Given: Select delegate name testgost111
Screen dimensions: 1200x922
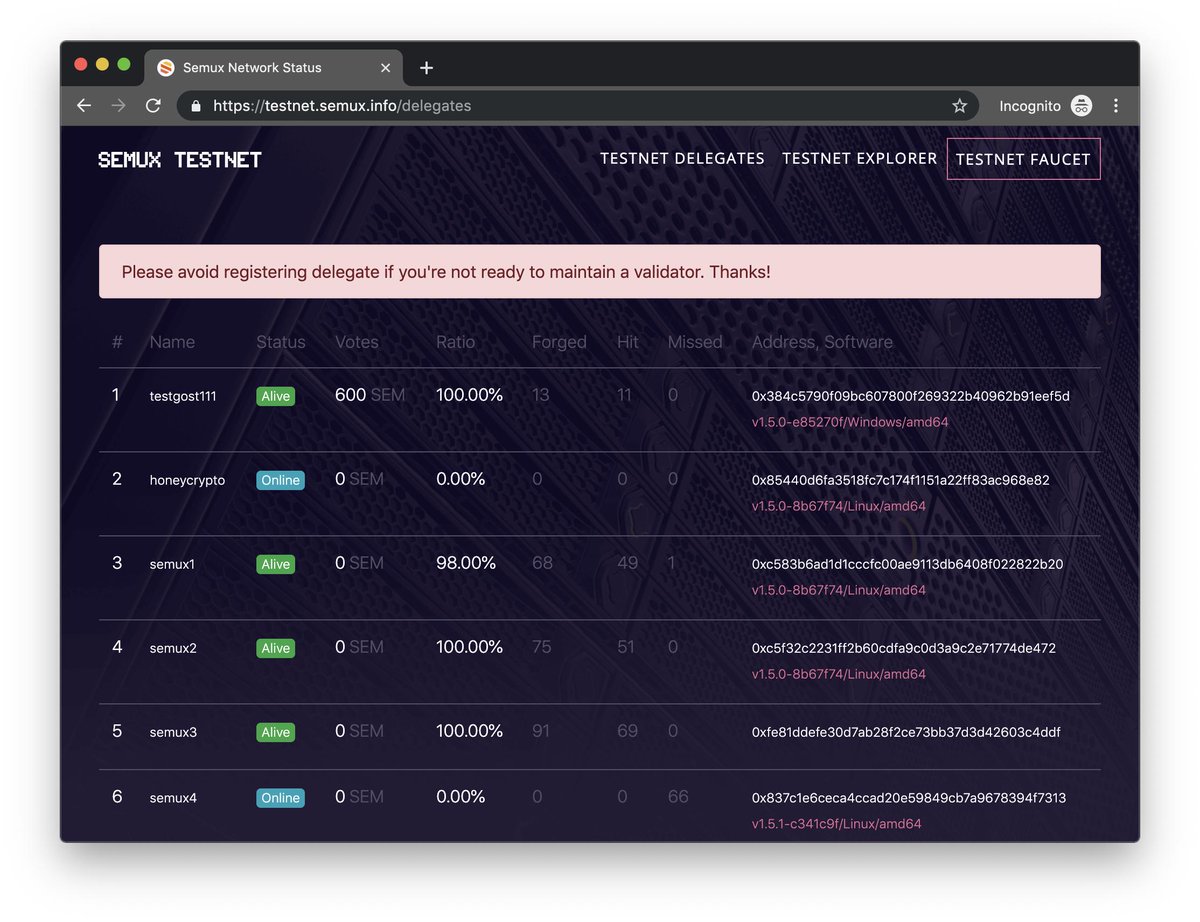Looking at the screenshot, I should click(183, 396).
